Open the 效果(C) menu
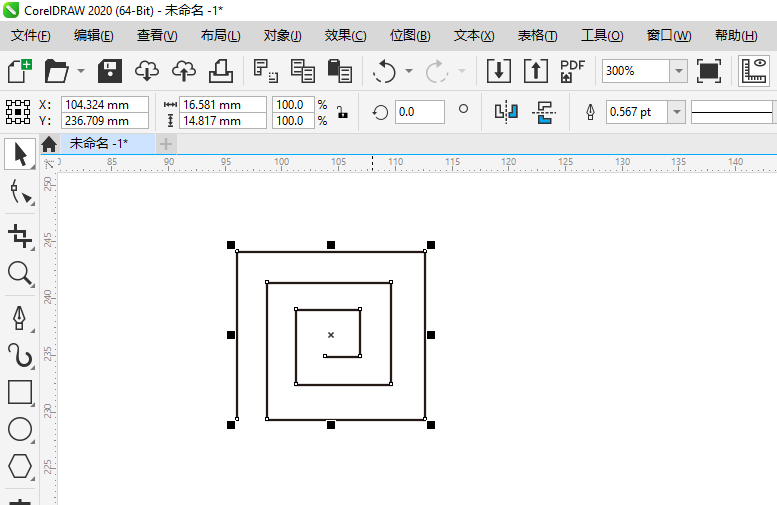The height and width of the screenshot is (505, 777). (345, 36)
